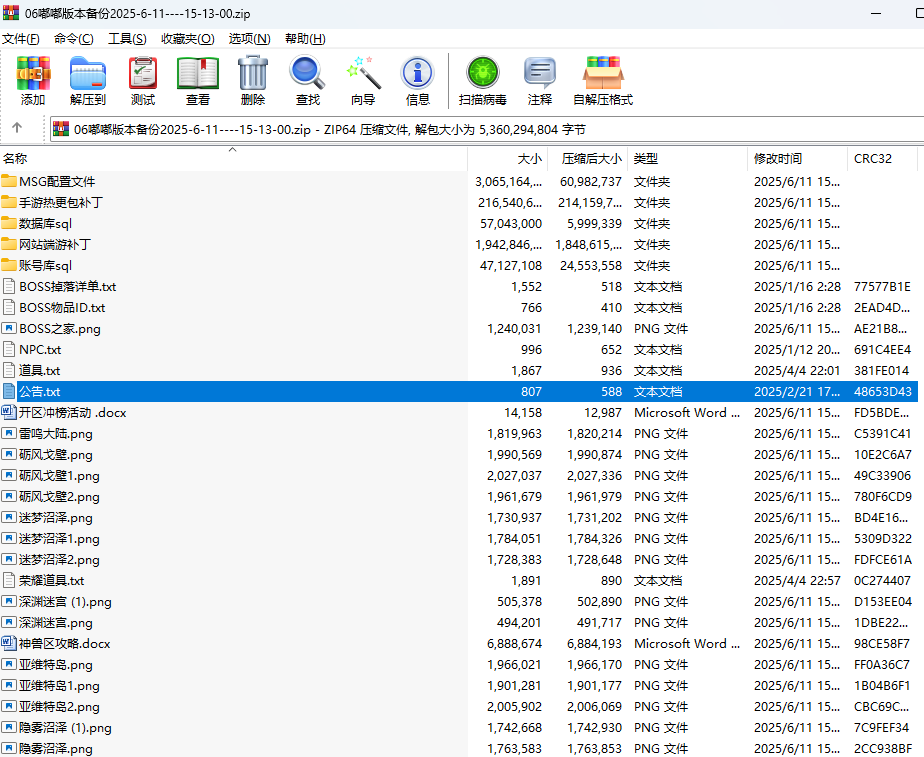Click the 压缩后大小 column header
The width and height of the screenshot is (924, 757).
tap(591, 159)
